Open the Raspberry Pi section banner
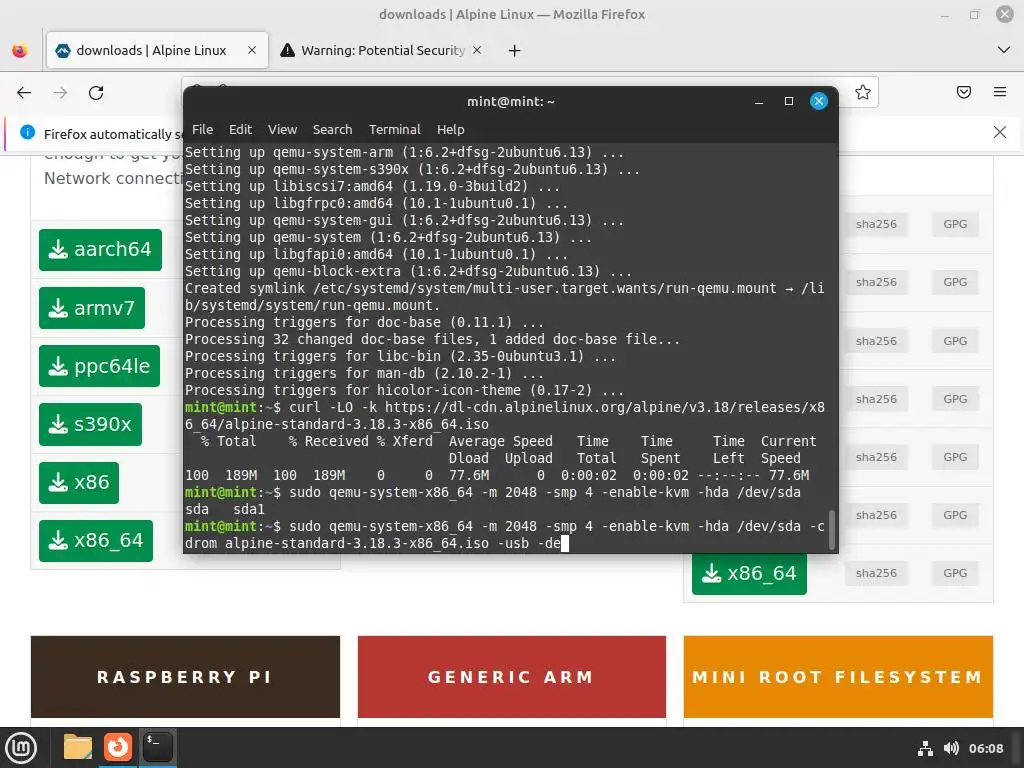The image size is (1024, 768). [185, 677]
